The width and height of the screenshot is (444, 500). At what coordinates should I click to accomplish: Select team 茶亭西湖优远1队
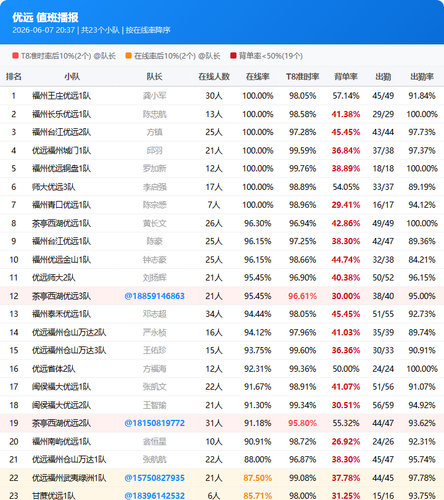pos(61,223)
